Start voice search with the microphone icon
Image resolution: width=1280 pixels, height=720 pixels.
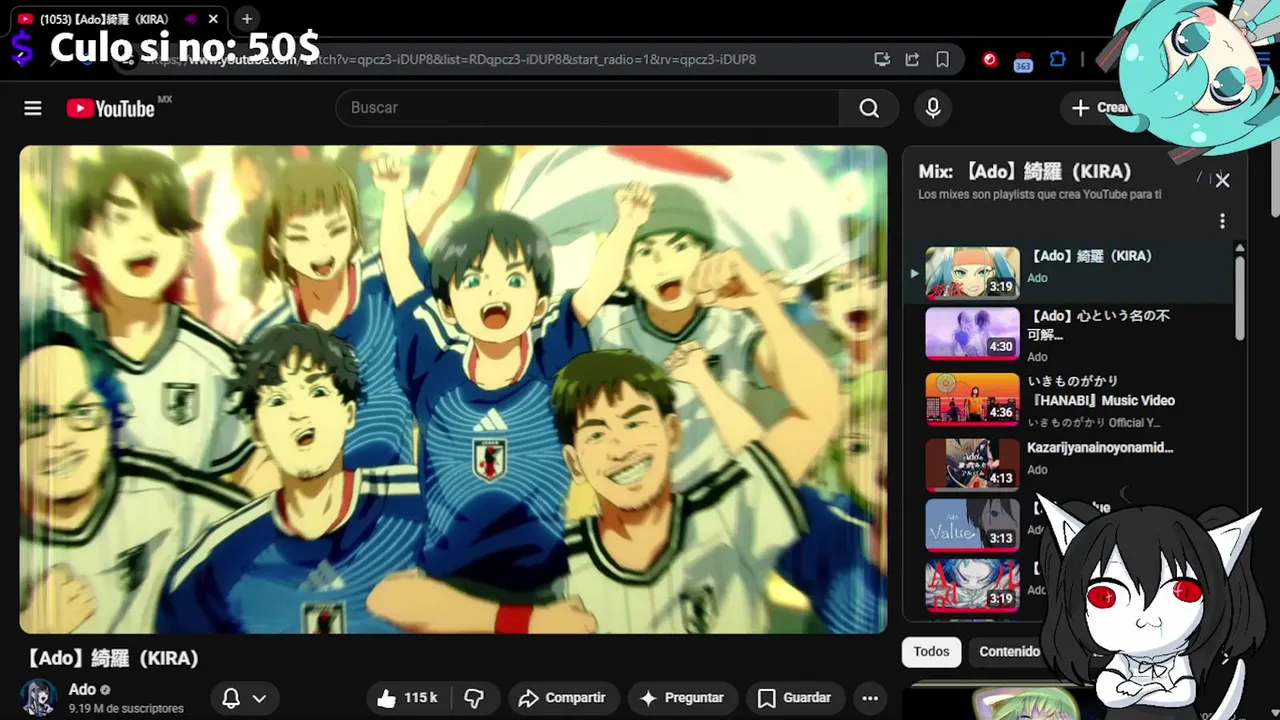[x=933, y=108]
